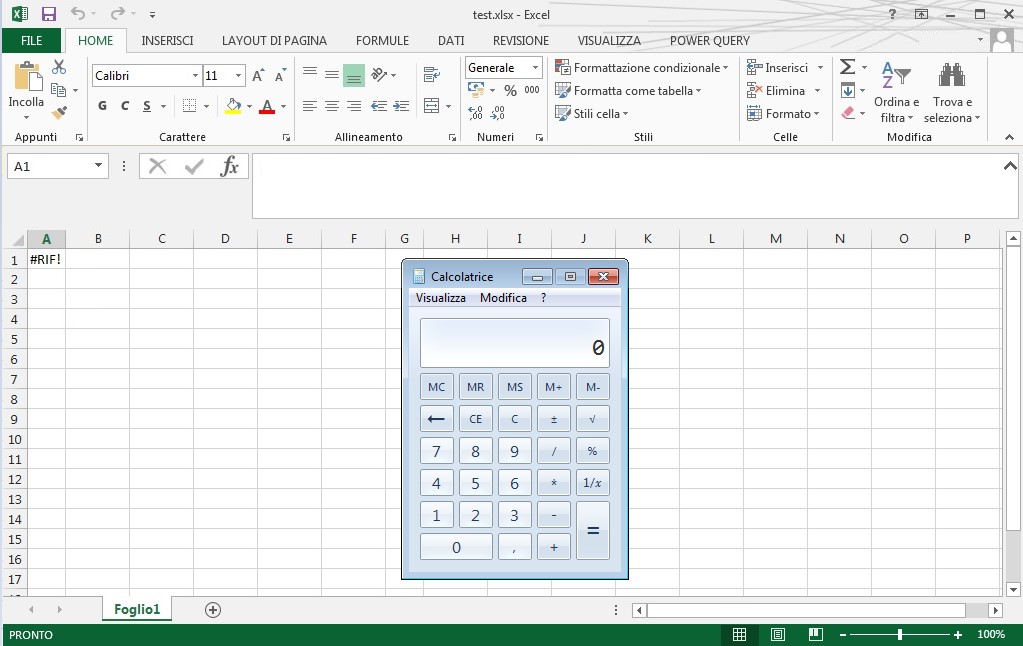
Task: Open Excel Help question mark
Action: [892, 14]
